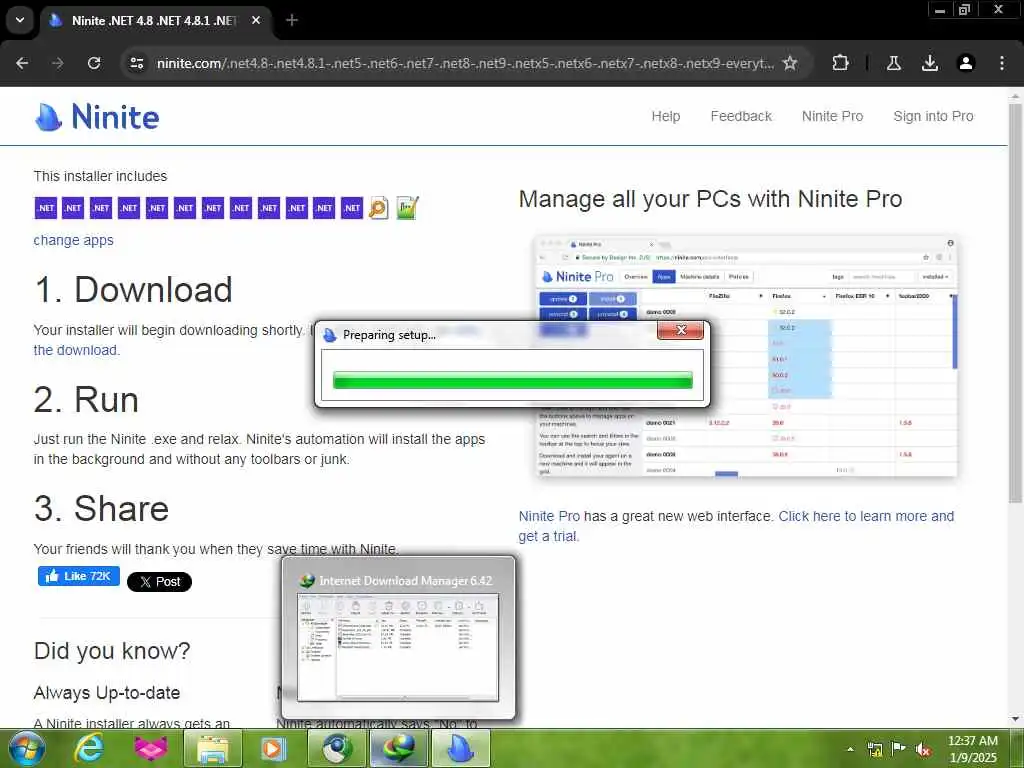Screen dimensions: 1024x768
Task: Open Windows Explorer from the taskbar
Action: pyautogui.click(x=213, y=748)
